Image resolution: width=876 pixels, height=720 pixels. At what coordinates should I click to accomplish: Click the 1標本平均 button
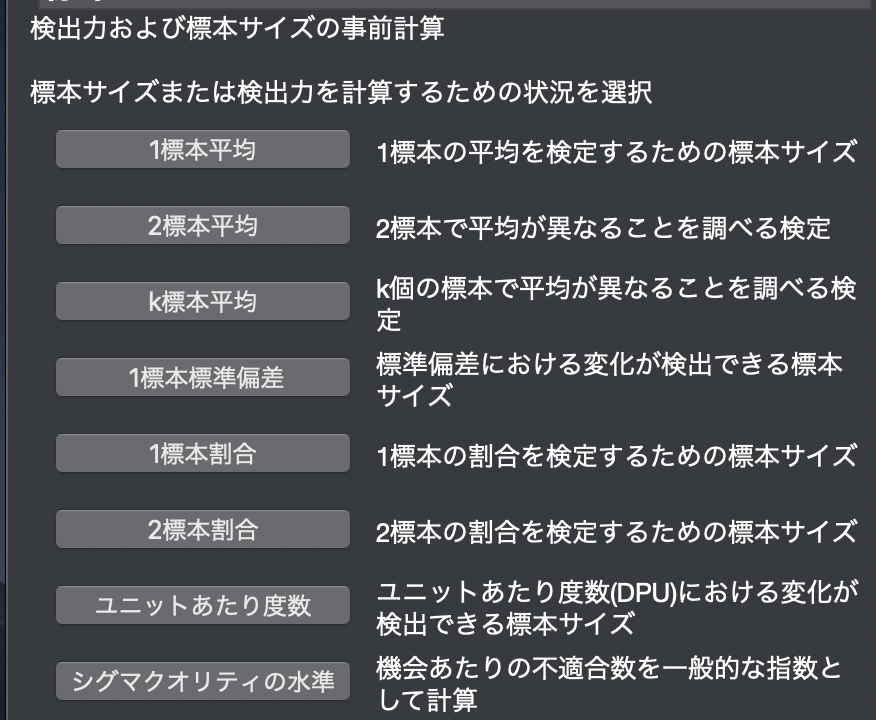pyautogui.click(x=202, y=150)
